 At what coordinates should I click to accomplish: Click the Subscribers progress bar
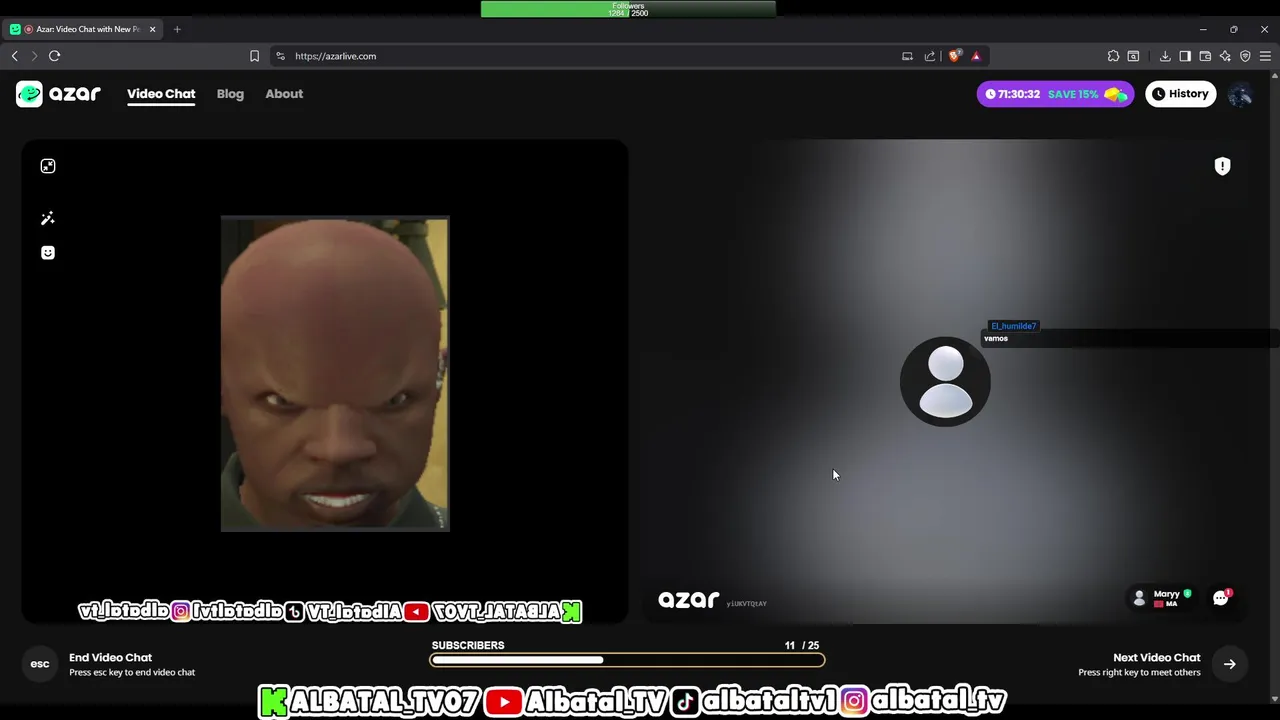tap(627, 660)
